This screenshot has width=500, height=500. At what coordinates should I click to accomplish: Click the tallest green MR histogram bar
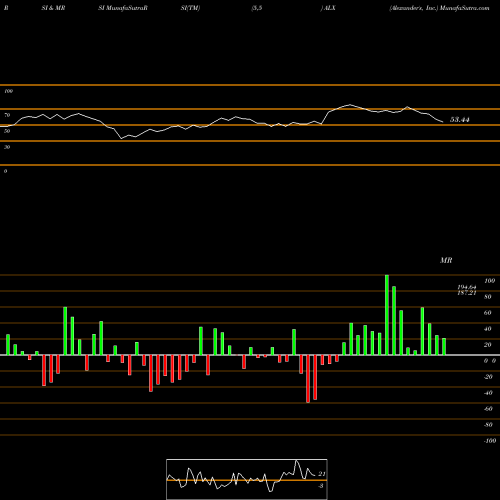tap(387, 315)
